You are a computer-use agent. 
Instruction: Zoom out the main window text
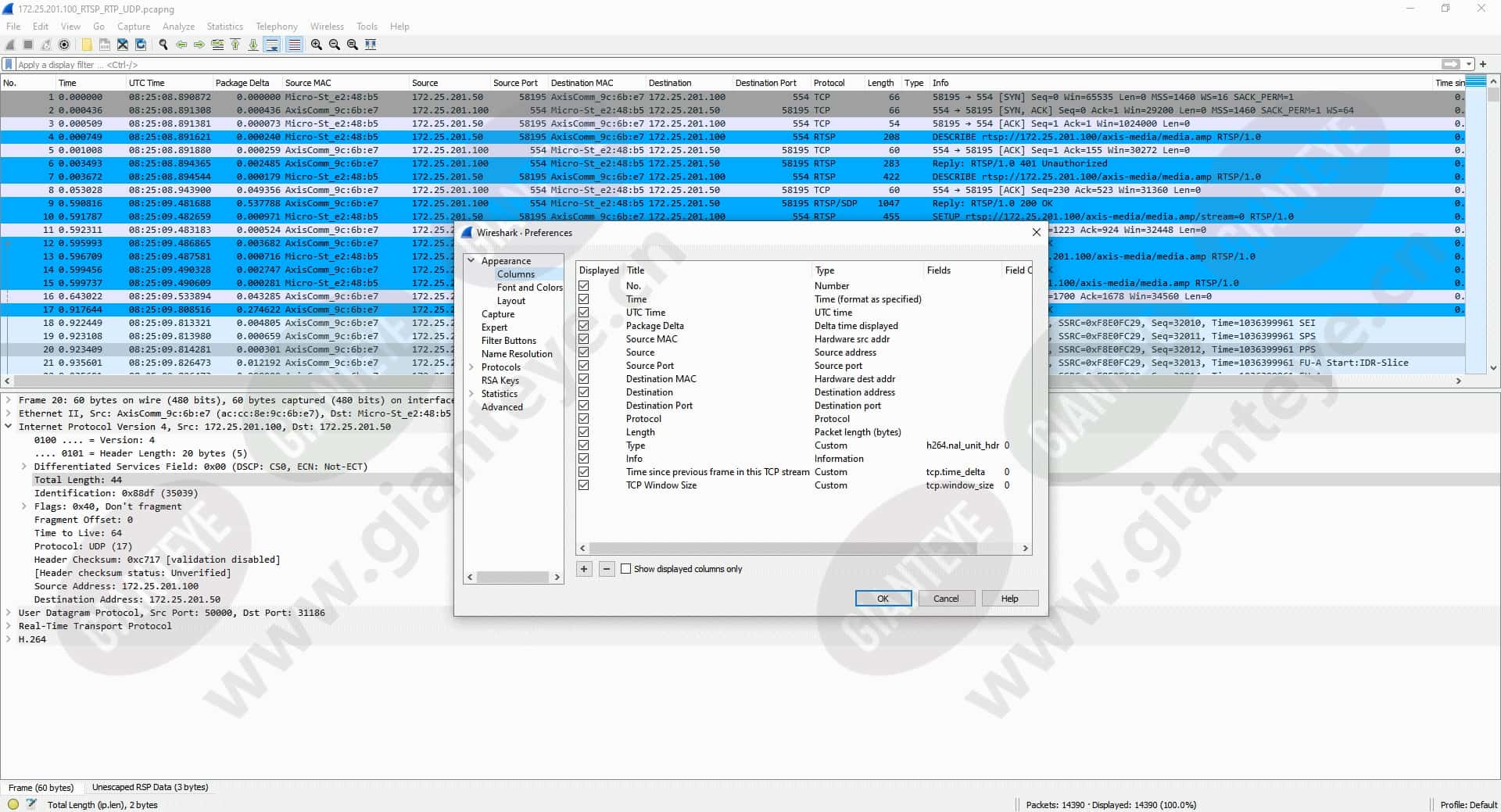pyautogui.click(x=335, y=45)
